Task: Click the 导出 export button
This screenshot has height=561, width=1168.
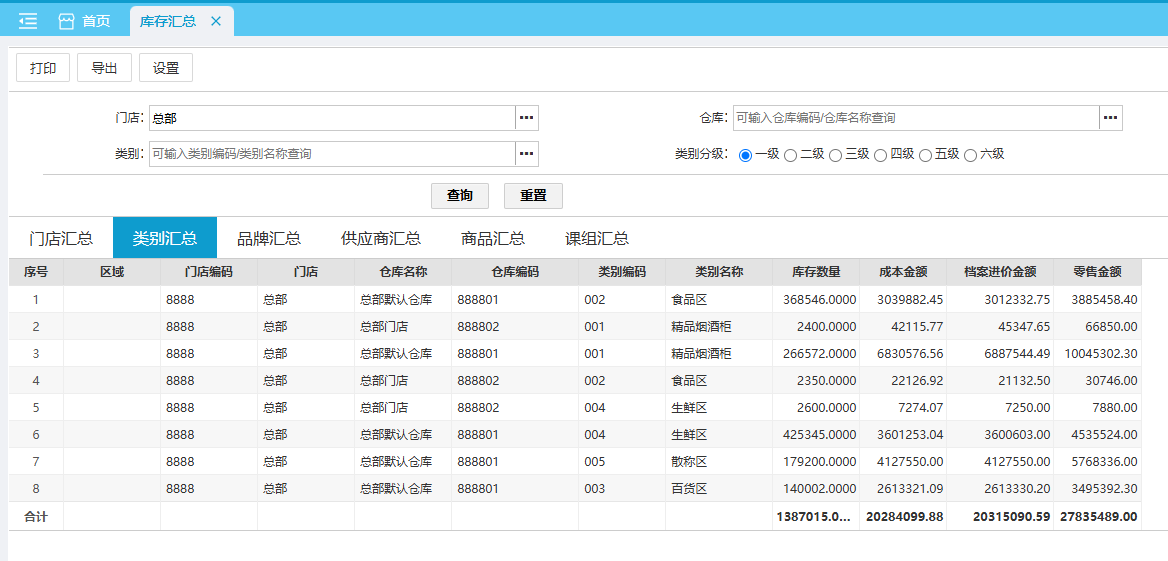Action: tap(104, 68)
